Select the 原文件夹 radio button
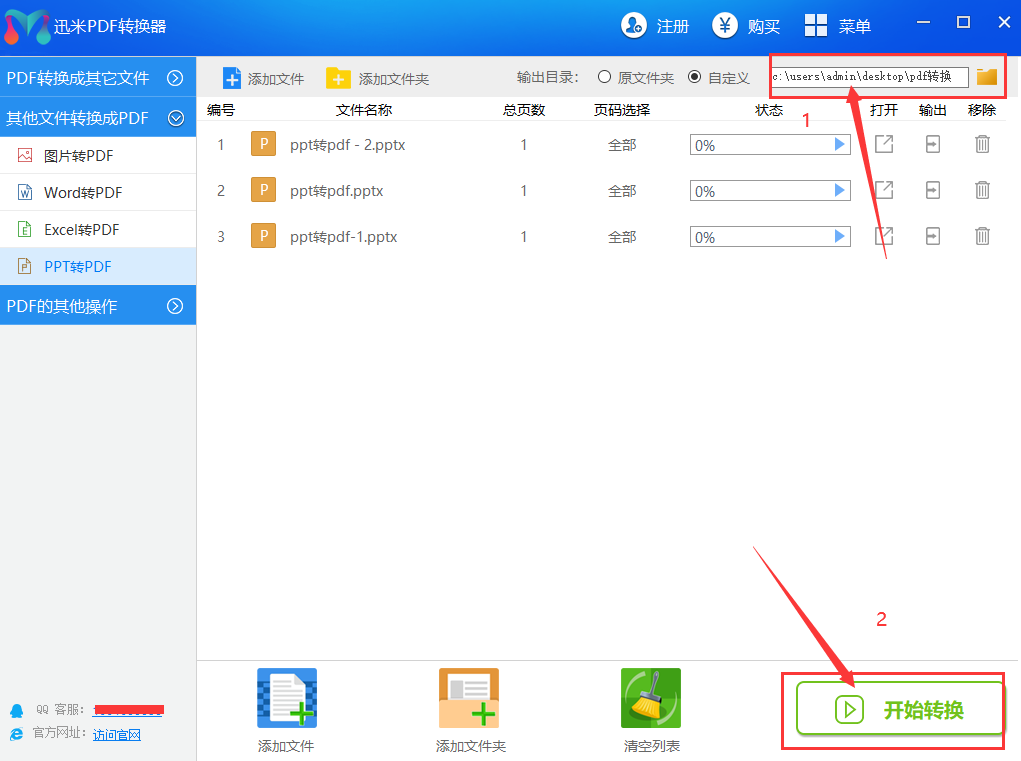 click(604, 77)
